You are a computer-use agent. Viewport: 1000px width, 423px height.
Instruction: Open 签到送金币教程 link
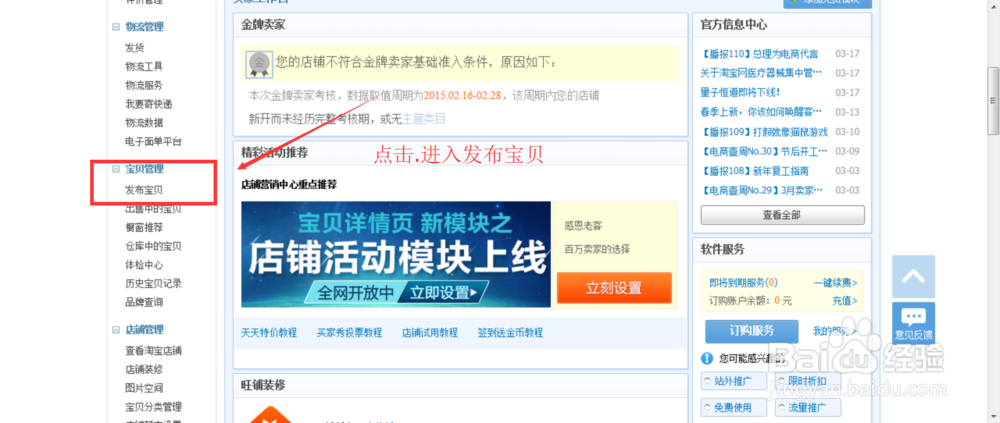510,333
